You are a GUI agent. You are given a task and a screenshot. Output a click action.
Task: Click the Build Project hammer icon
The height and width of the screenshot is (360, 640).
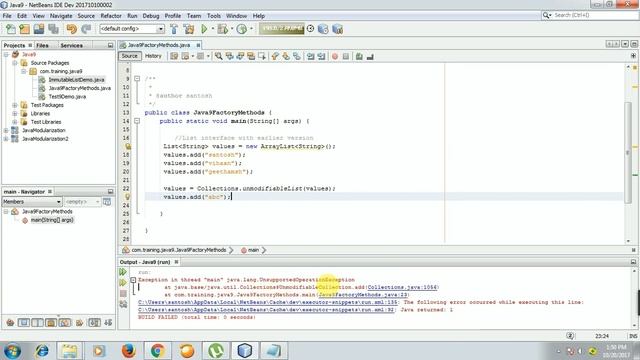[x=174, y=29]
